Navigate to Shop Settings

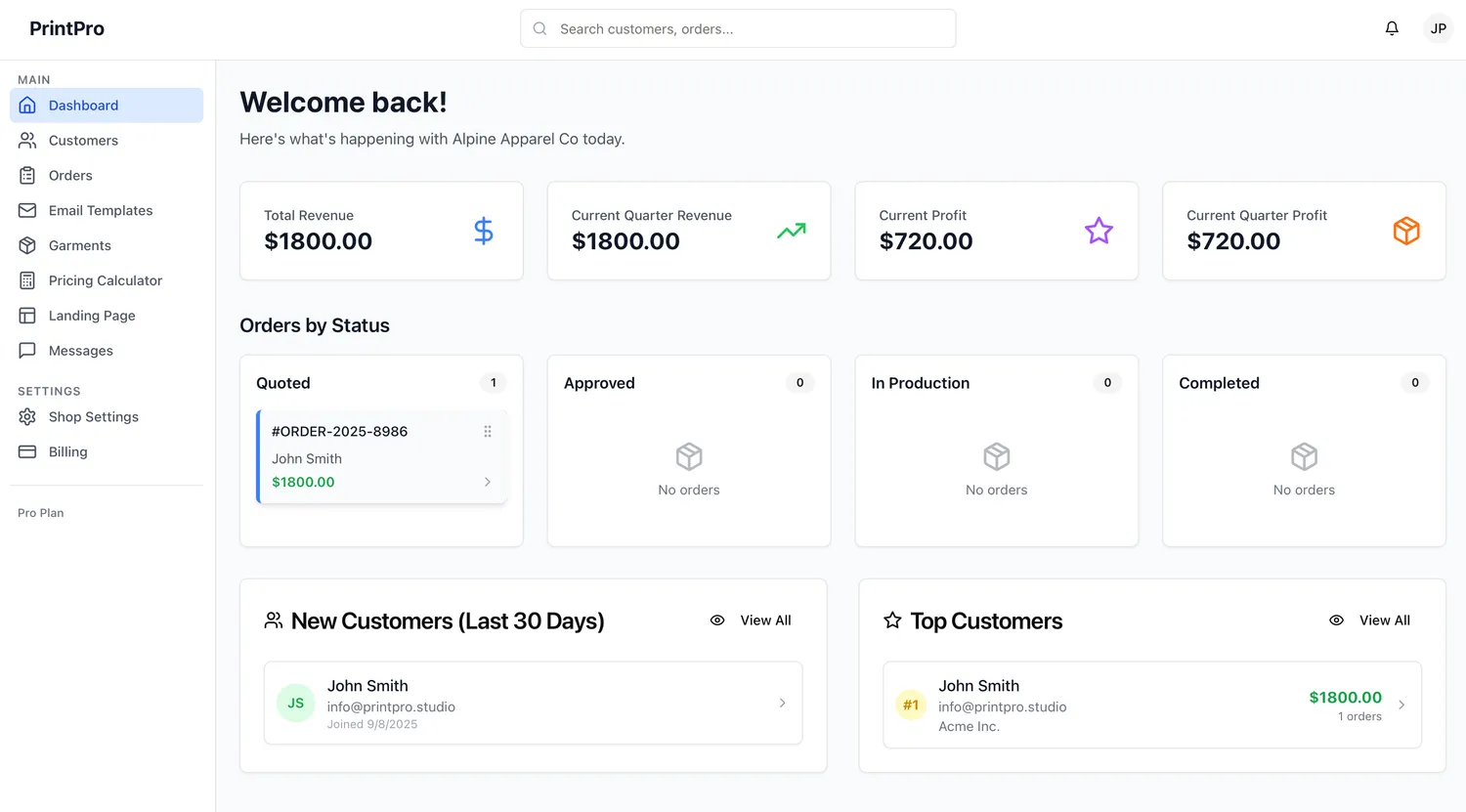click(x=94, y=416)
